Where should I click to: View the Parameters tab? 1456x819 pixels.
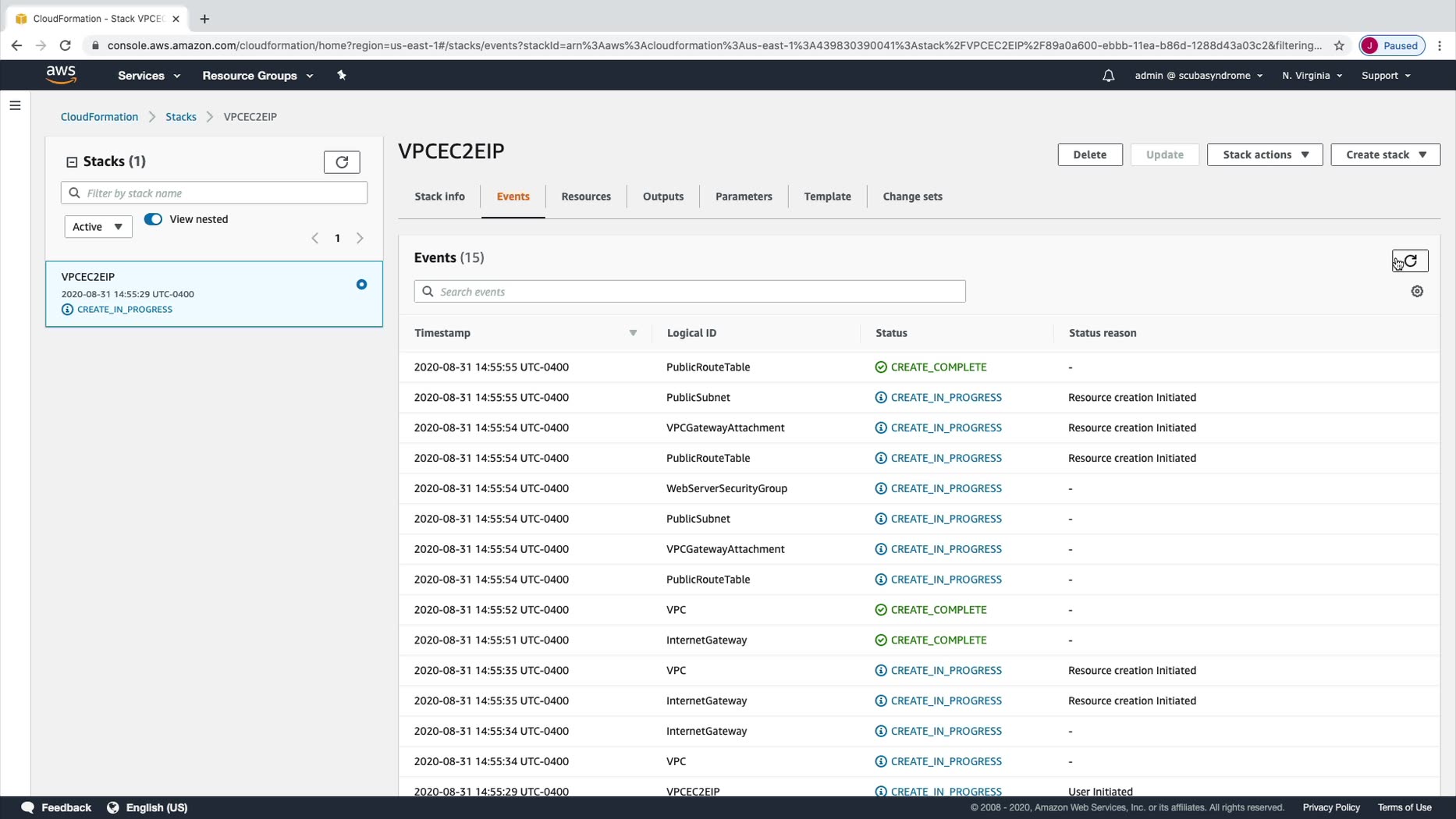click(x=744, y=197)
